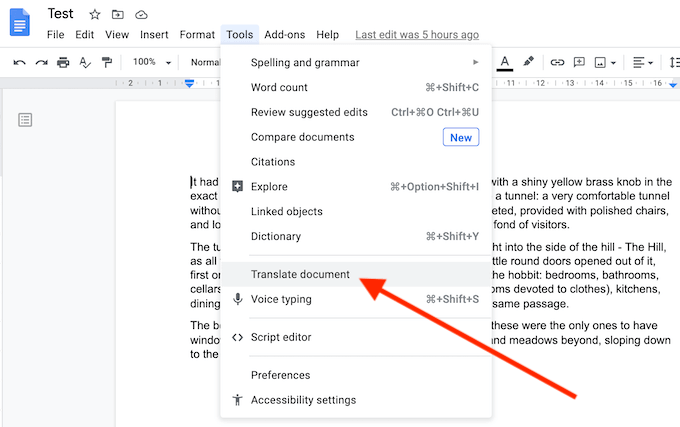Open the Google Docs home icon
Viewport: 680px width, 427px height.
[20, 23]
